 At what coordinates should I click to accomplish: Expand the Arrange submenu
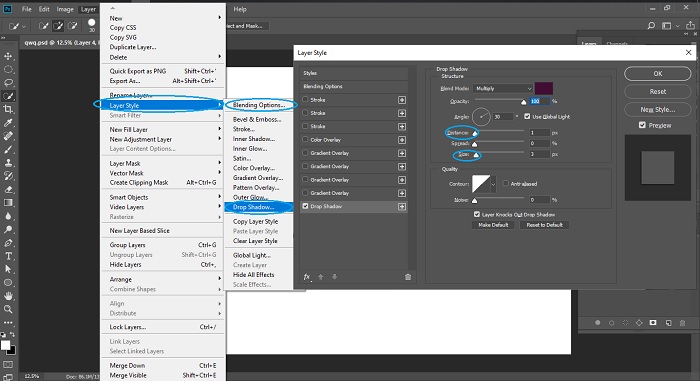pos(163,279)
